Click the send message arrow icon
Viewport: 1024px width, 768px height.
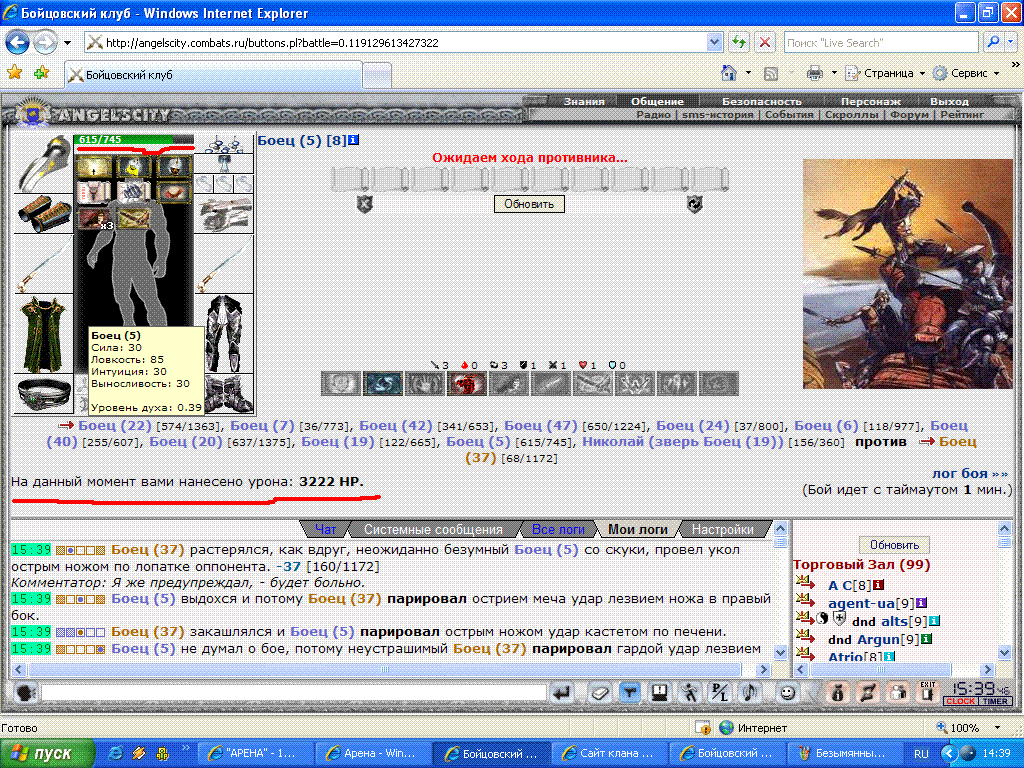click(x=562, y=692)
